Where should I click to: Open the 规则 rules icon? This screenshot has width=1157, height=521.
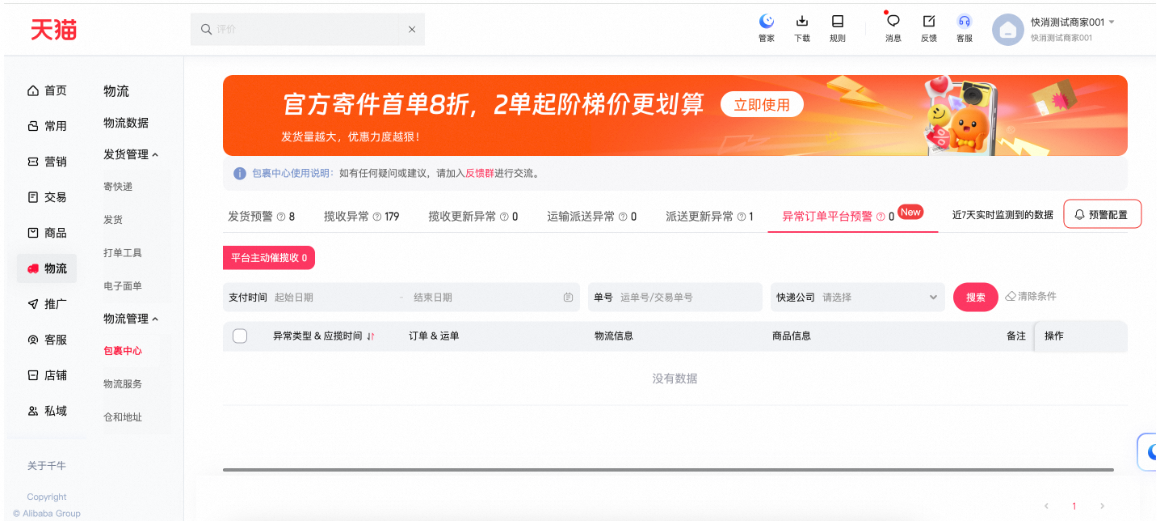tap(837, 21)
